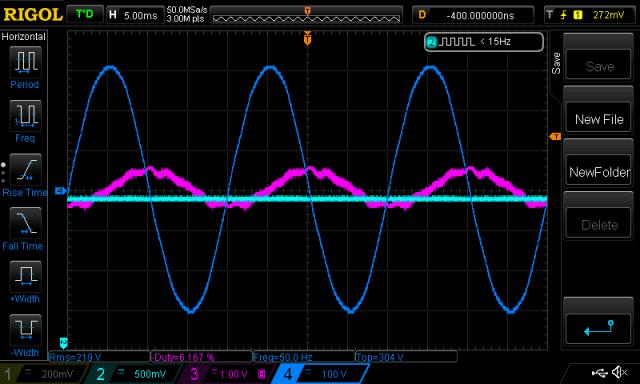This screenshot has height=384, width=640.
Task: Select the +Width measurement icon
Action: [x=25, y=276]
